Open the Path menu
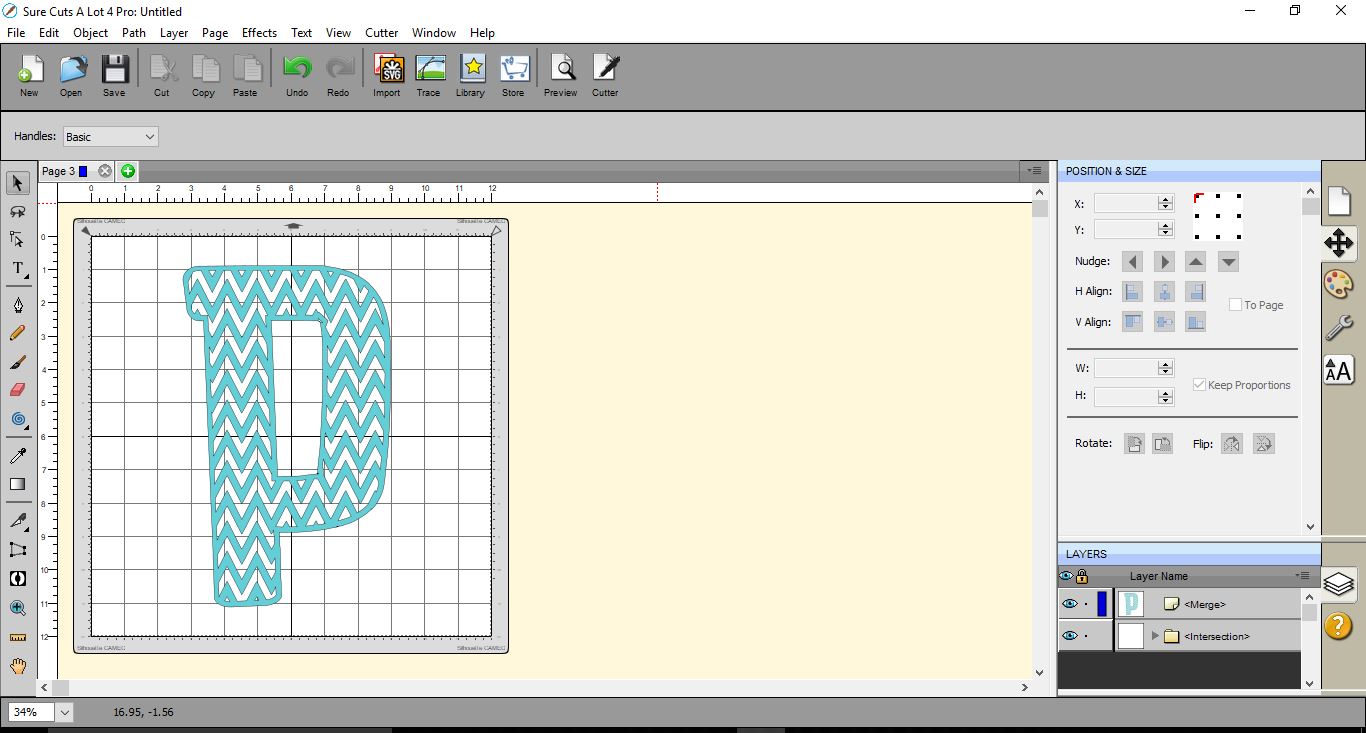Image resolution: width=1366 pixels, height=733 pixels. pos(134,33)
